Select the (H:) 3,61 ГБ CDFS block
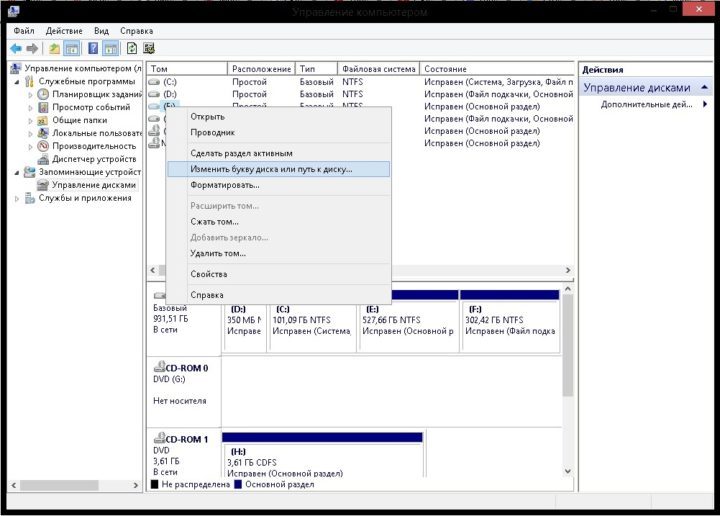The height and width of the screenshot is (516, 720). pos(323,454)
